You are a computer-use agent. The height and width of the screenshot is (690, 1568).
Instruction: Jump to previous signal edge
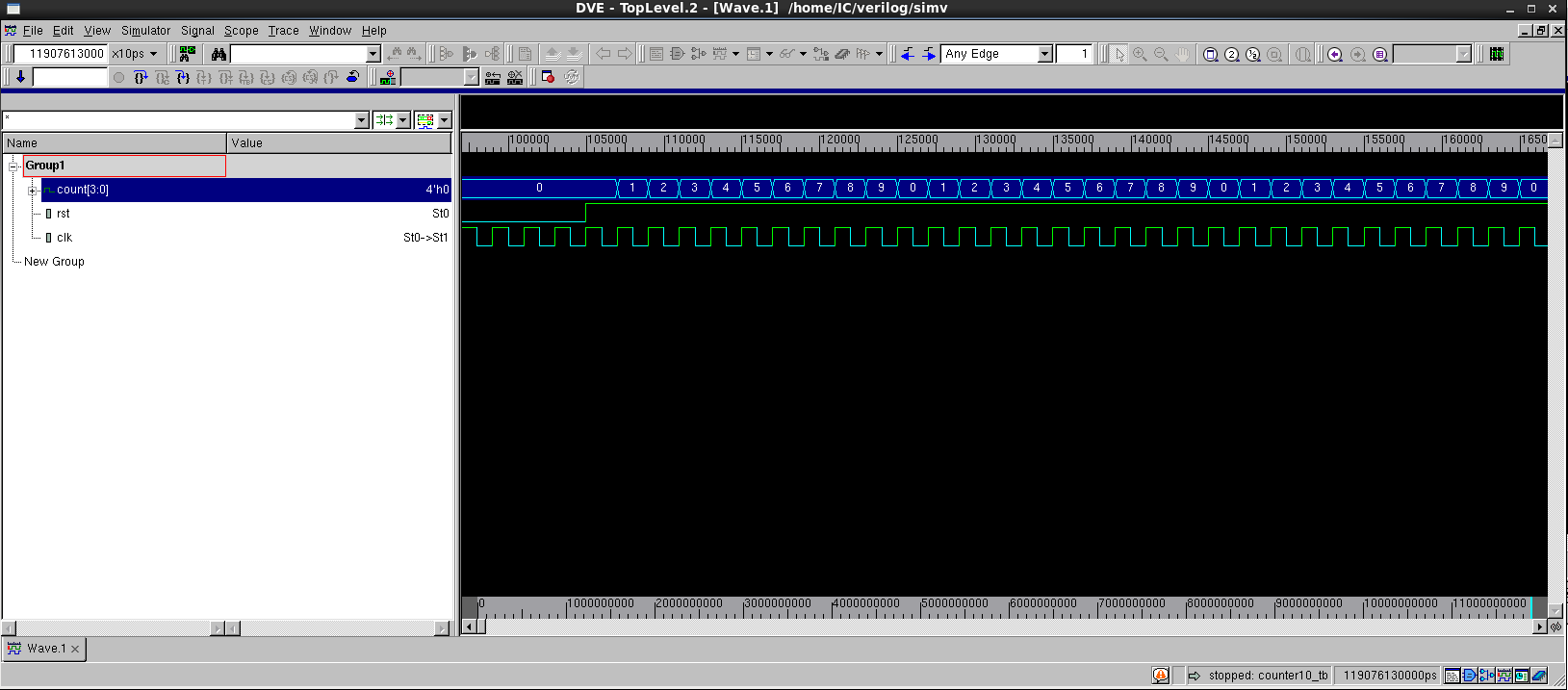[907, 54]
